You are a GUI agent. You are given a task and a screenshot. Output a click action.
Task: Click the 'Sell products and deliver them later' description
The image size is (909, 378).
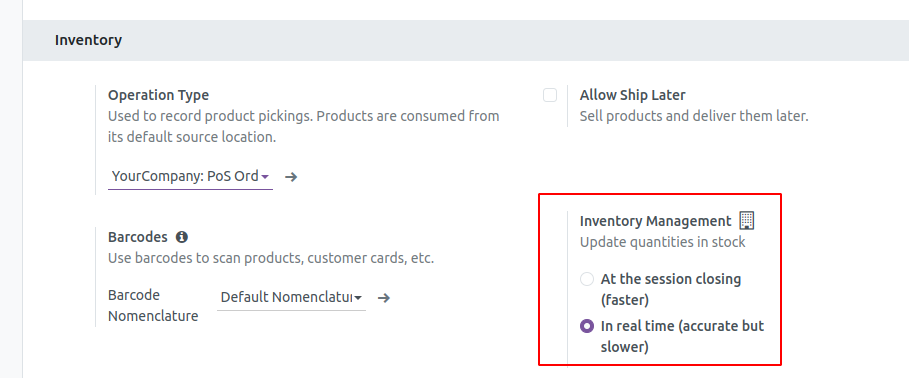[x=694, y=117]
